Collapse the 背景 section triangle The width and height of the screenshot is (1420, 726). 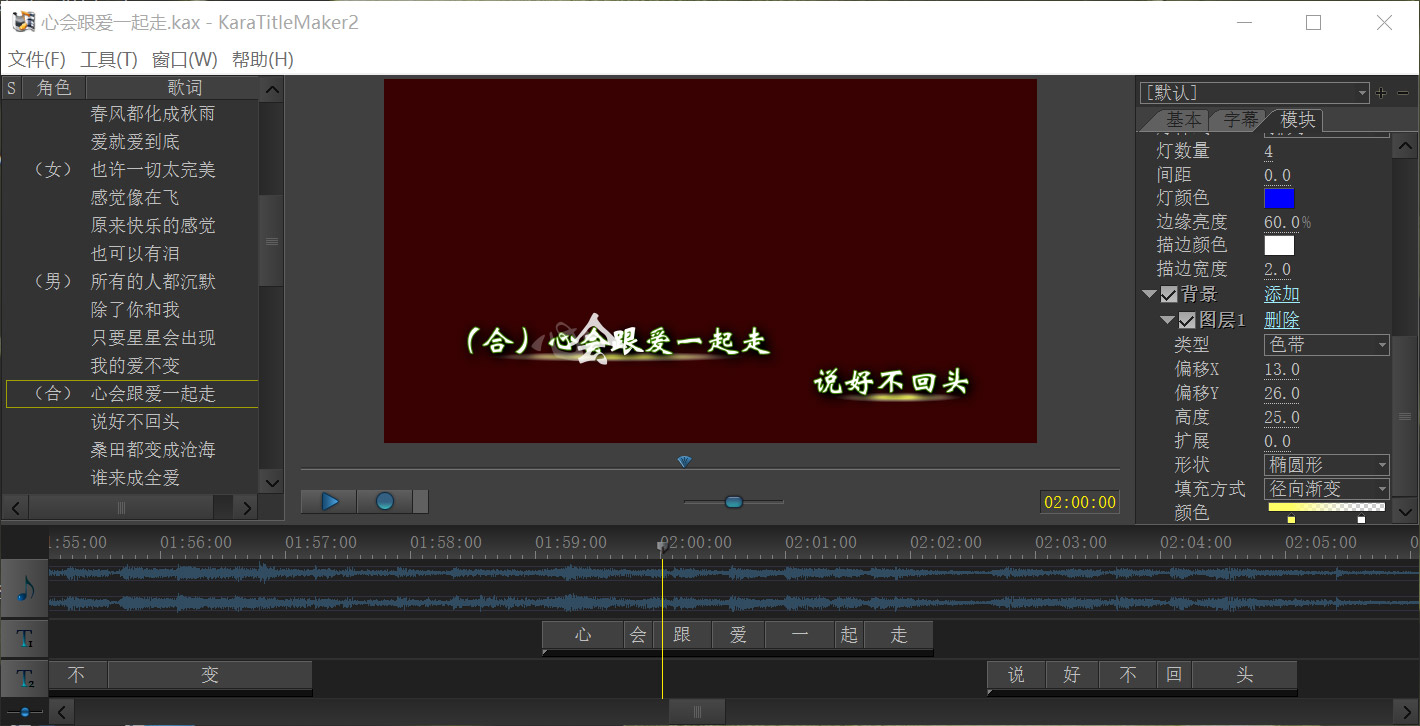click(x=1149, y=295)
